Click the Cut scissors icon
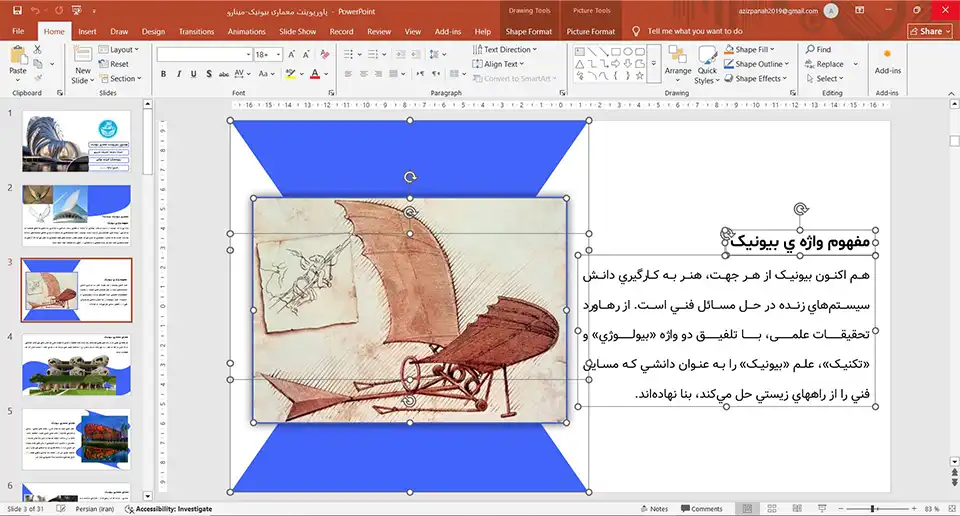 pyautogui.click(x=37, y=49)
